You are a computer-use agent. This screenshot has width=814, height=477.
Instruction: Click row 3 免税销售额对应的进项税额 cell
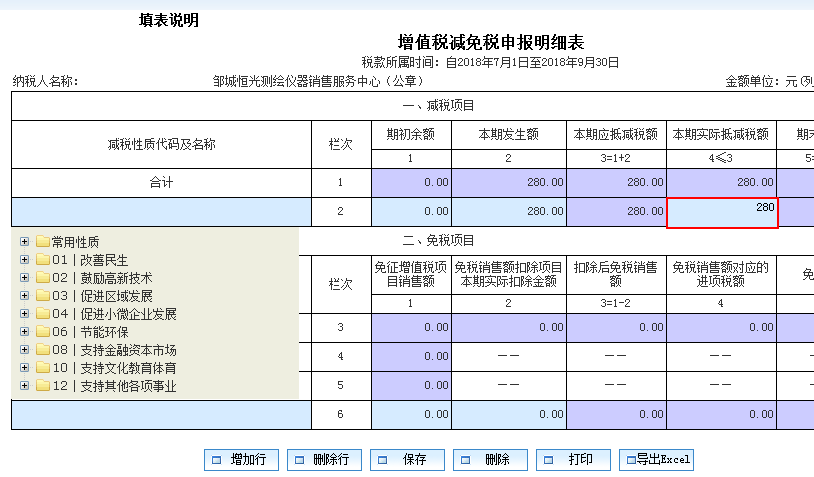coord(722,328)
